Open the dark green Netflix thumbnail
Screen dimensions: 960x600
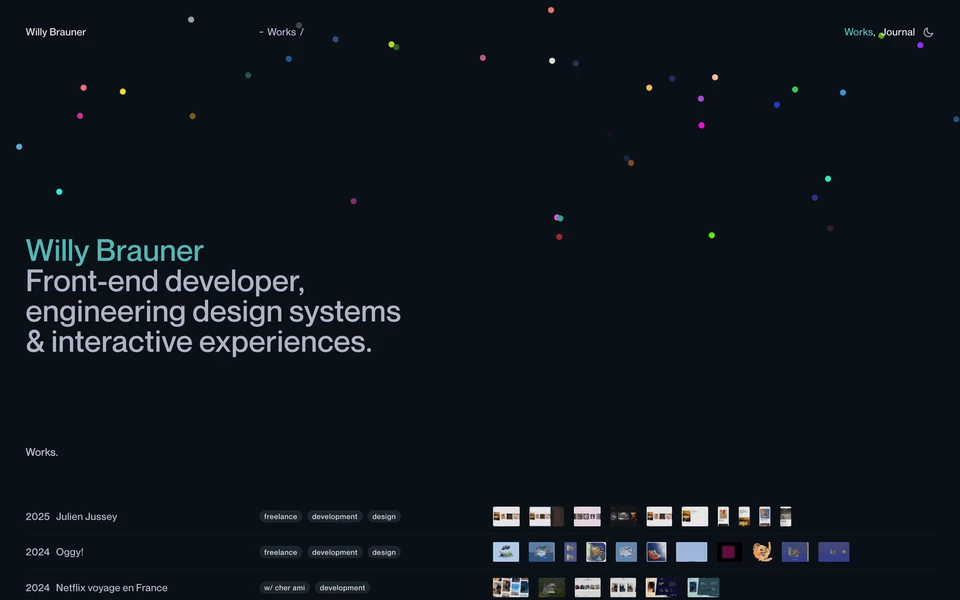click(x=552, y=587)
